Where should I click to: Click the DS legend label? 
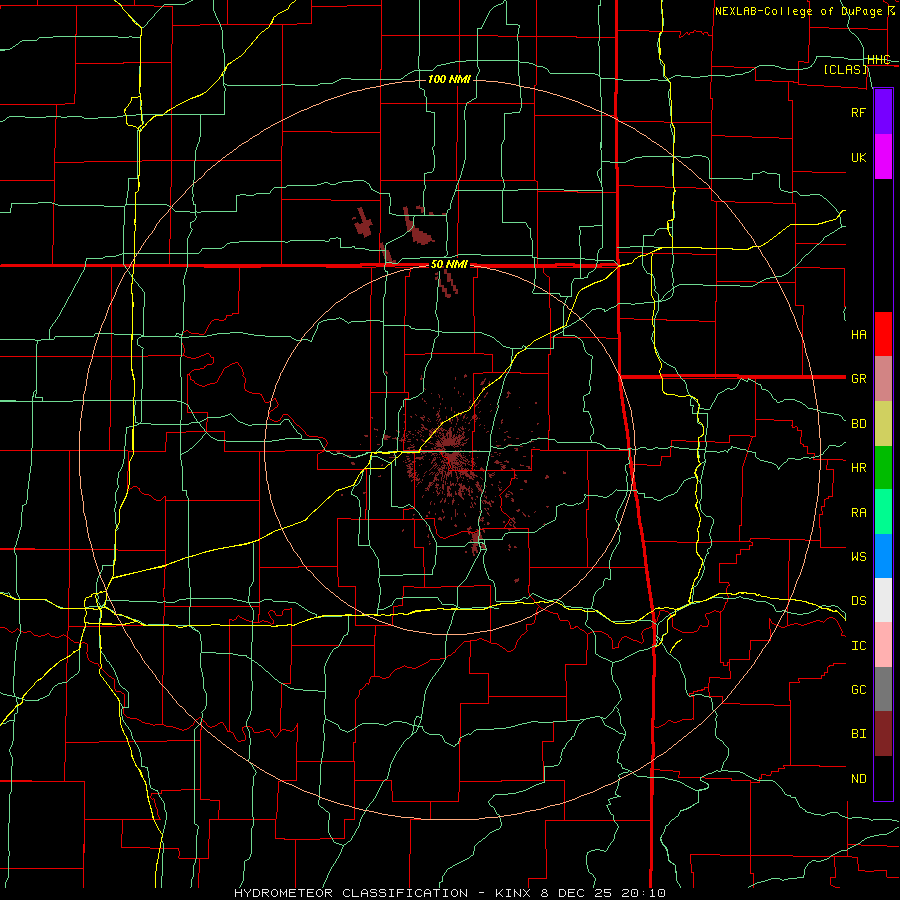(858, 601)
